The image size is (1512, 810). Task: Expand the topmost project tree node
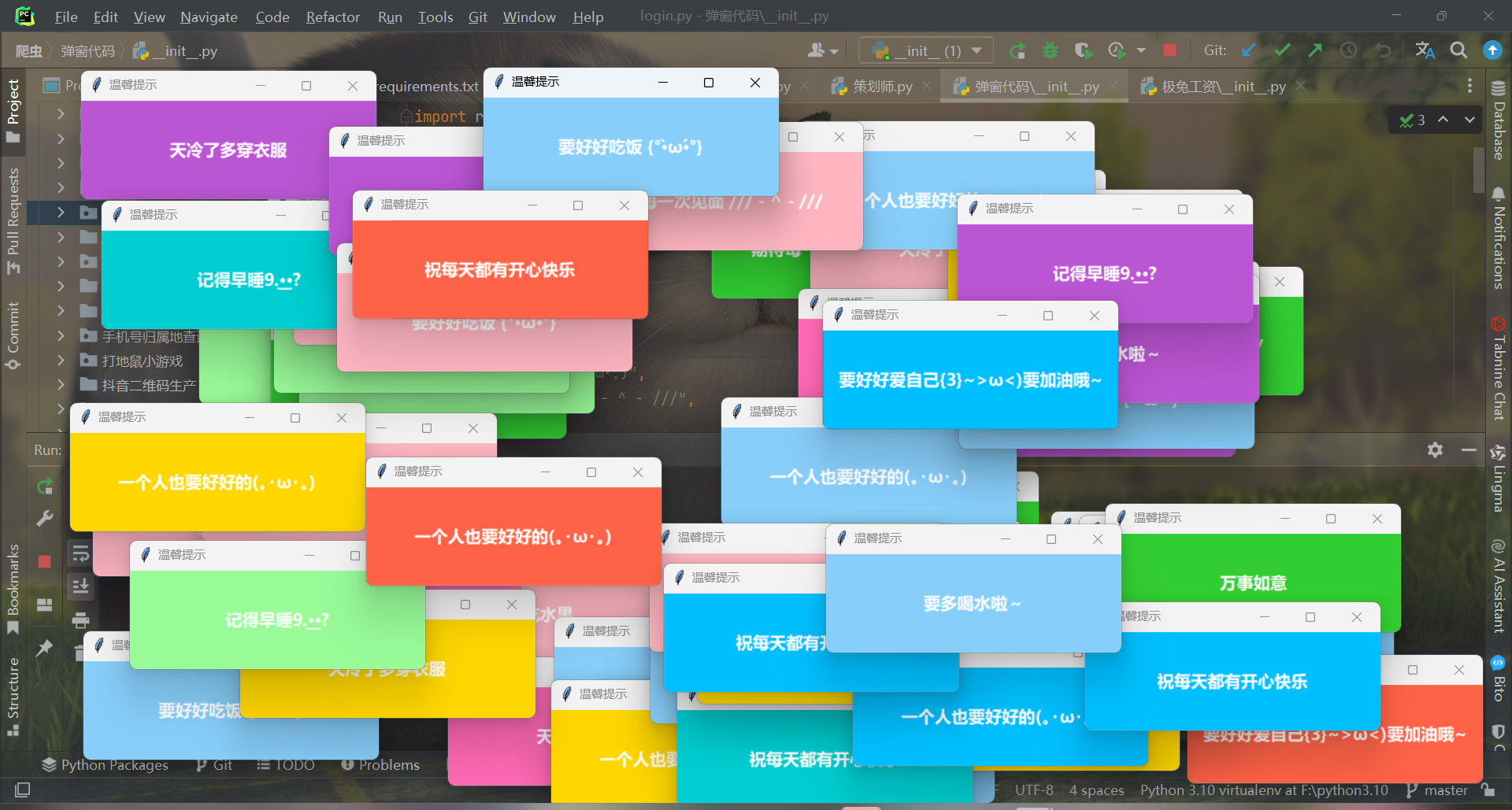(61, 113)
